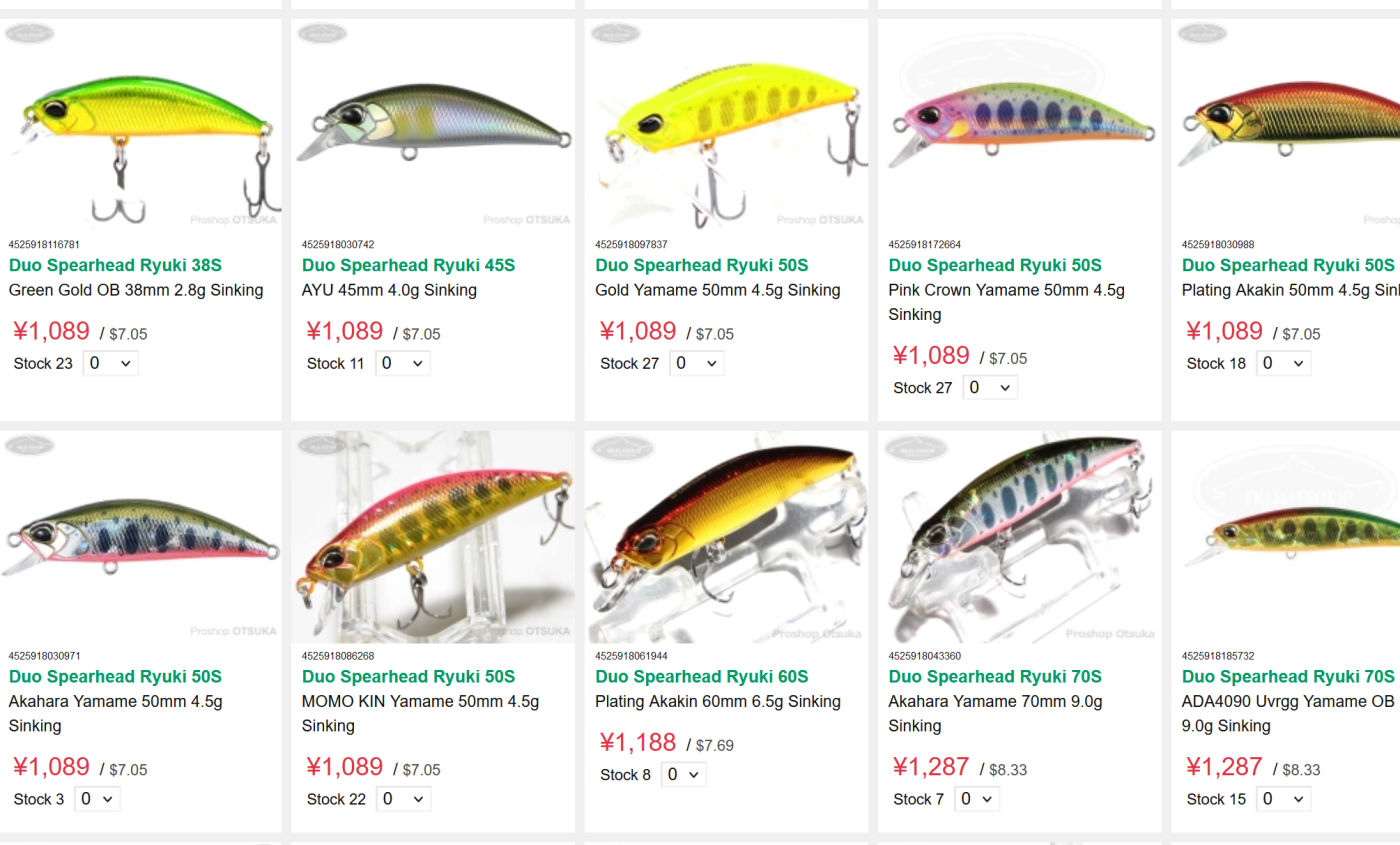View the Akahara Yamame 50mm lure photo
This screenshot has width=1400, height=845.
(x=141, y=537)
